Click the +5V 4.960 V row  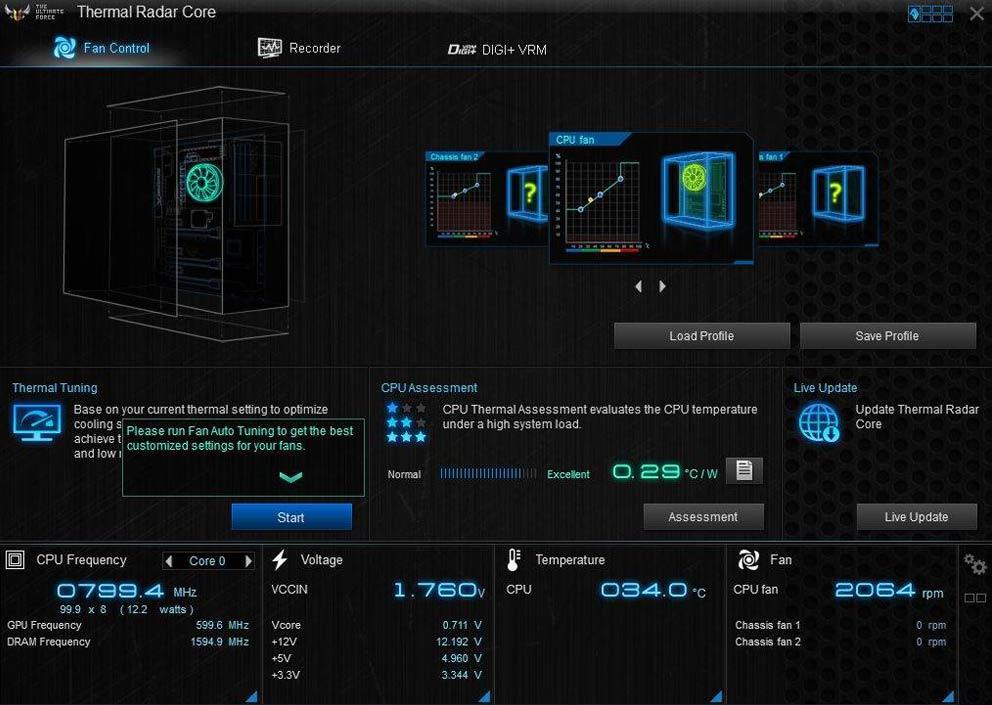pyautogui.click(x=377, y=658)
